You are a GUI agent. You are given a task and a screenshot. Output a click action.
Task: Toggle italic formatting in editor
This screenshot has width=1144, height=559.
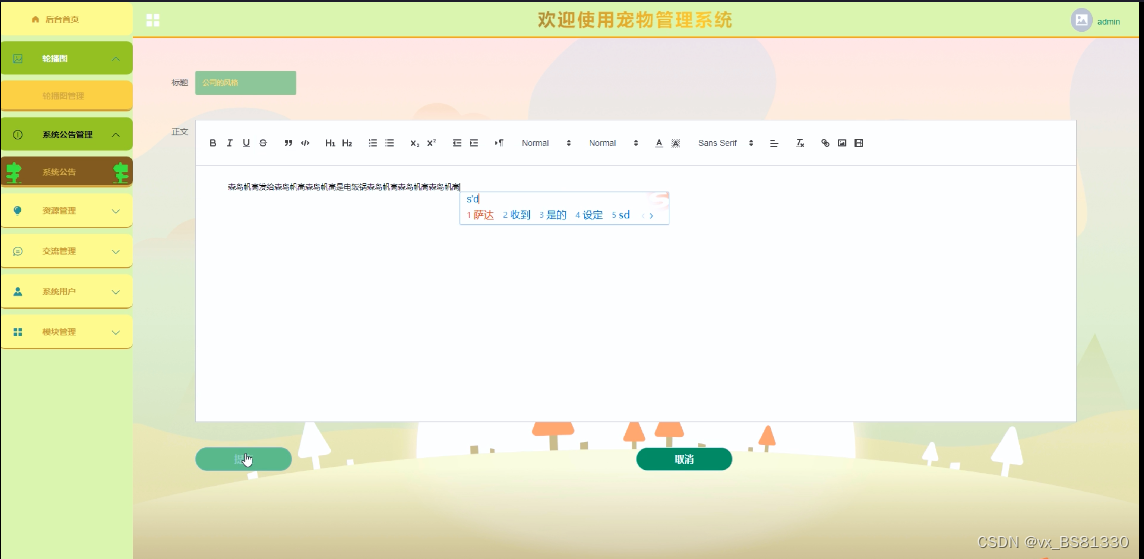click(229, 143)
